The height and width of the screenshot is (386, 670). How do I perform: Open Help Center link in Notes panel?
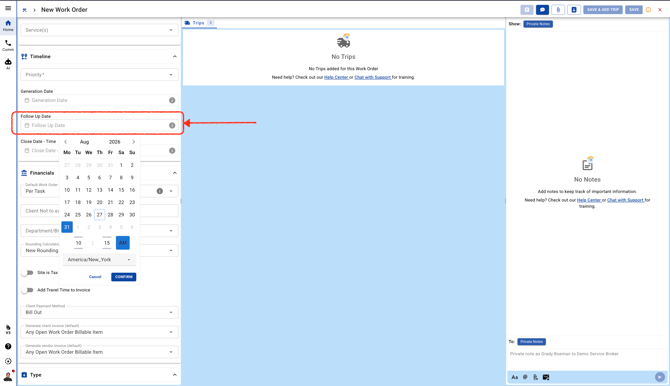click(589, 200)
